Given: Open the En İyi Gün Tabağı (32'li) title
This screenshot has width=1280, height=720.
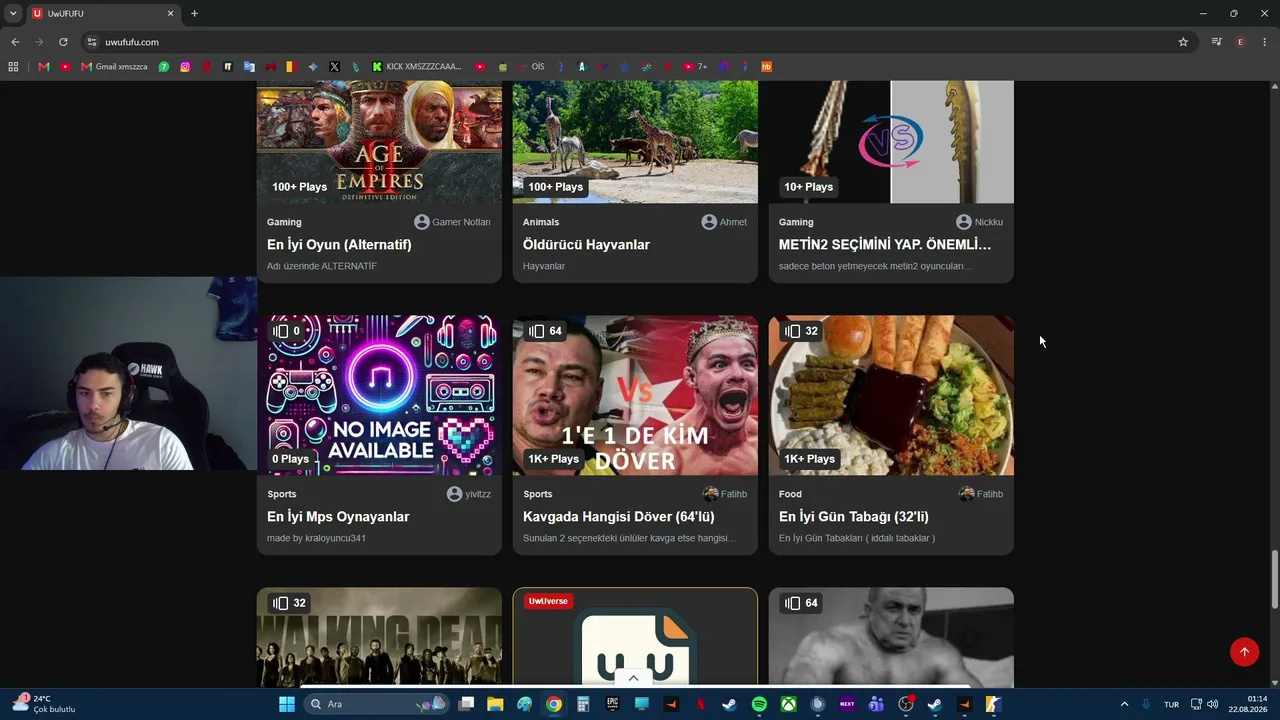Looking at the screenshot, I should pyautogui.click(x=854, y=517).
